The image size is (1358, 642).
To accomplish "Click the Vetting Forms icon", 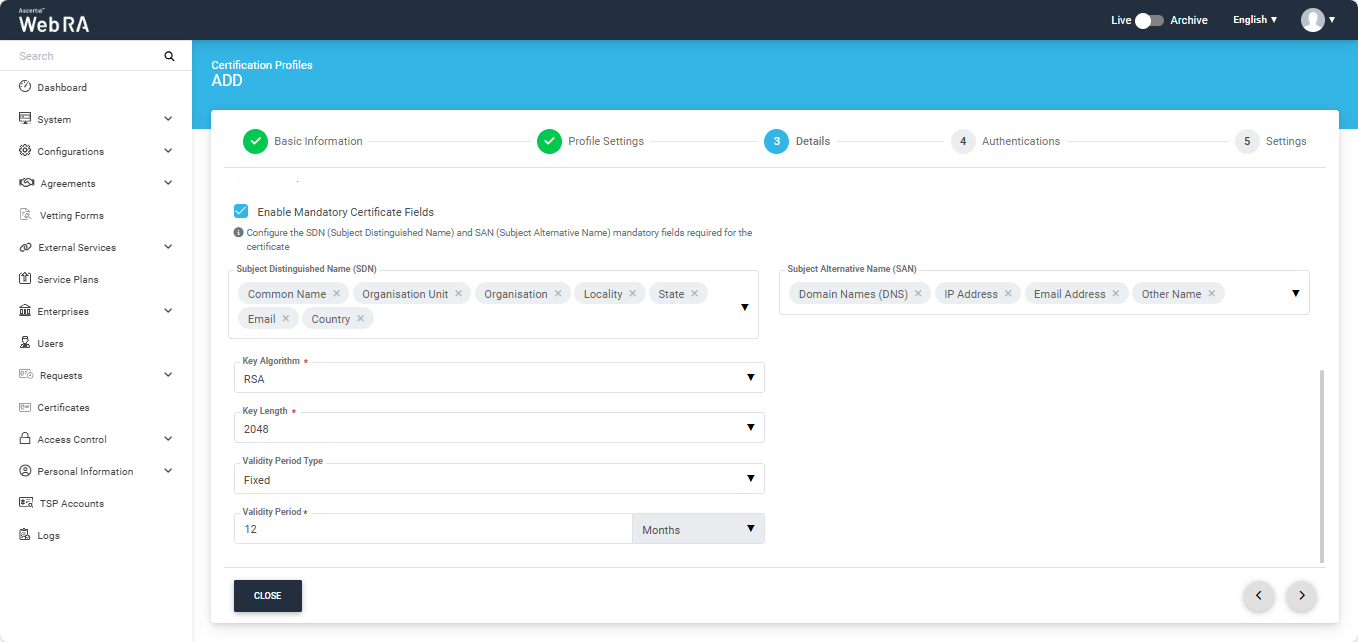I will pos(26,215).
